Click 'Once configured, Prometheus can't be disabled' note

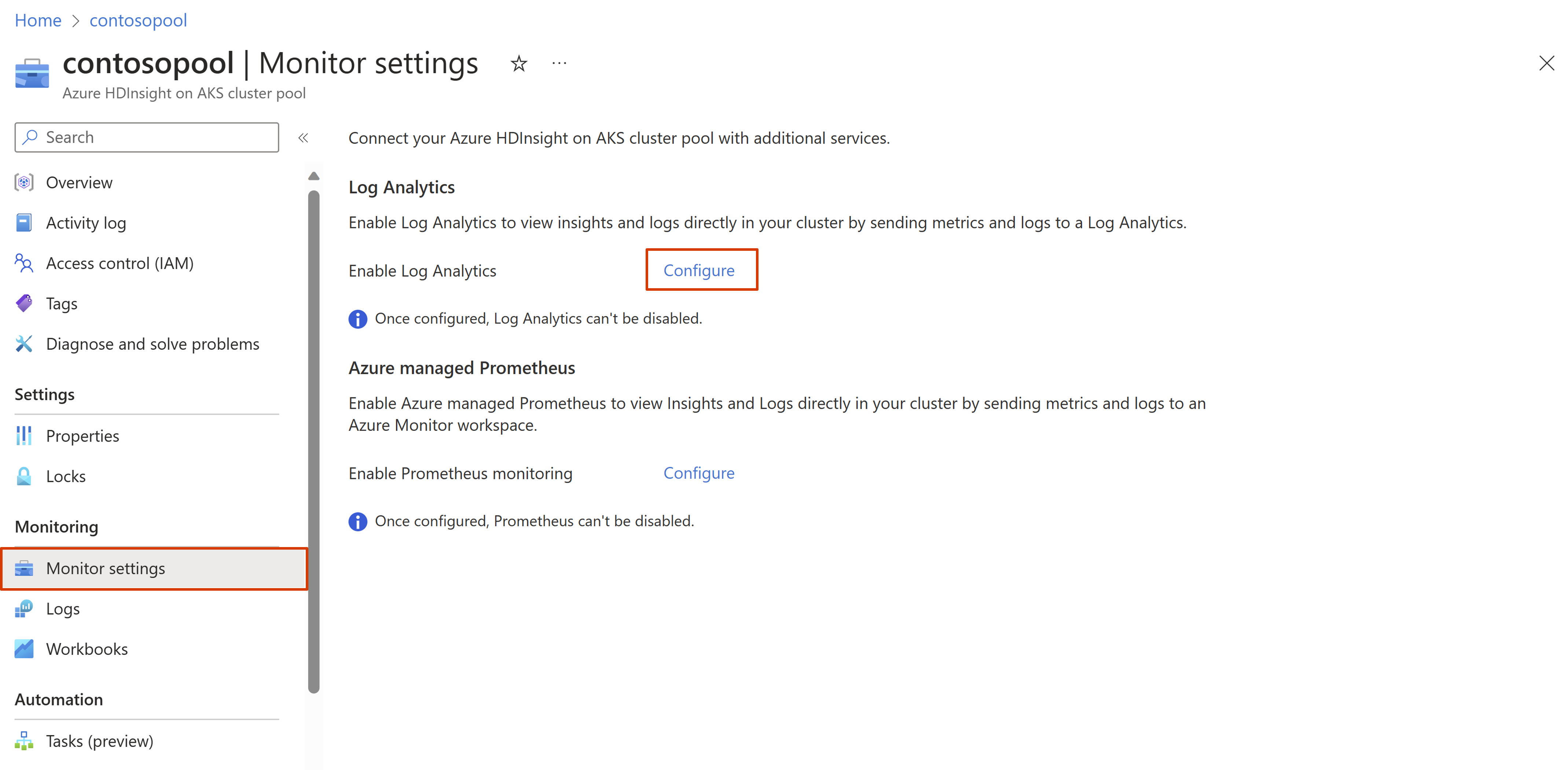pos(535,521)
